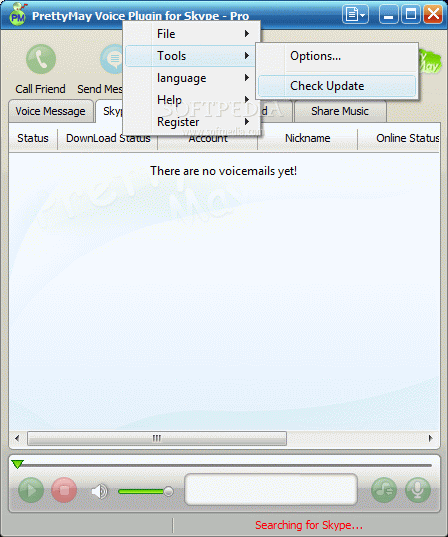Click the Send Message chat bubble icon
448x537 pixels.
tap(112, 59)
